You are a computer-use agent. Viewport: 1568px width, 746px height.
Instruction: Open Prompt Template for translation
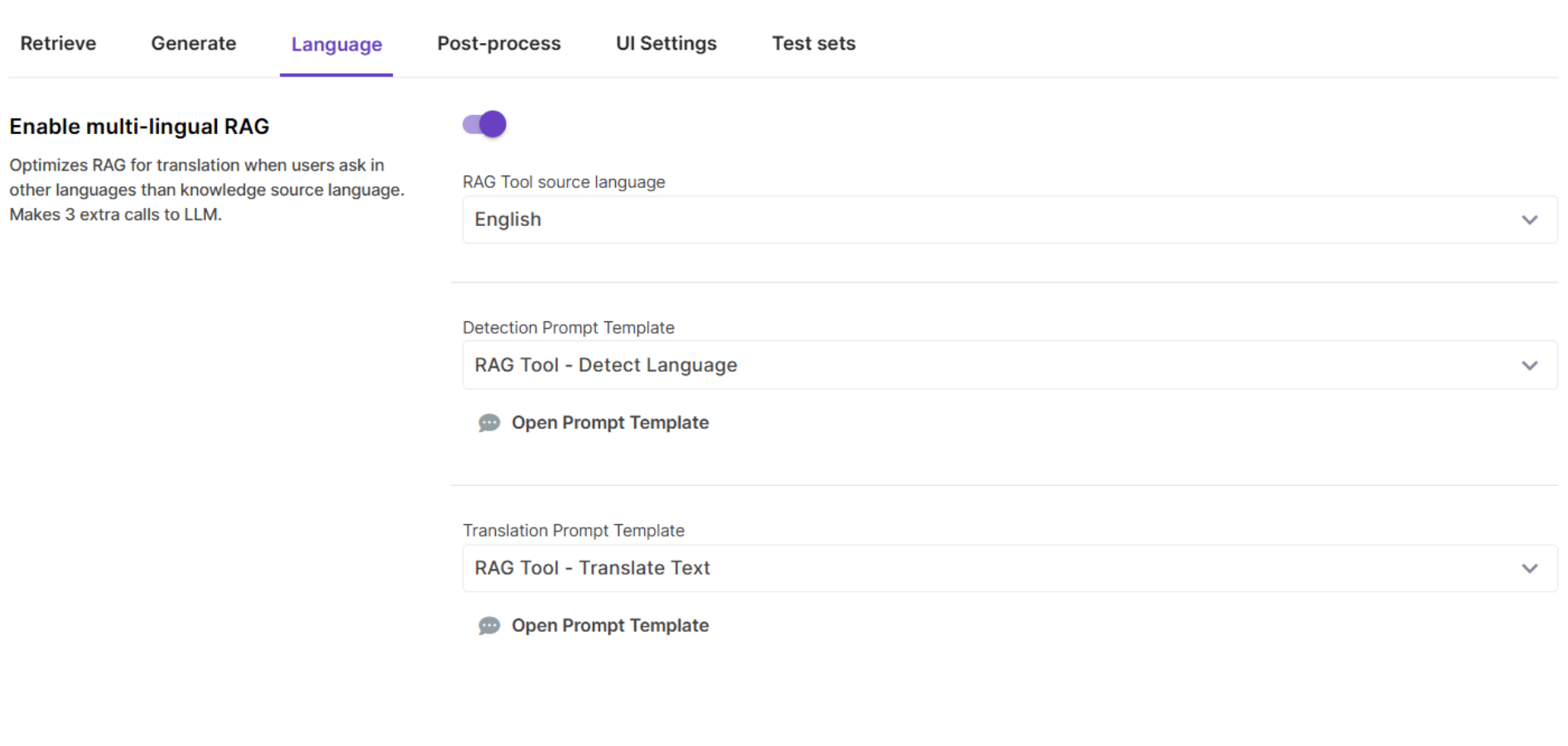pos(609,626)
